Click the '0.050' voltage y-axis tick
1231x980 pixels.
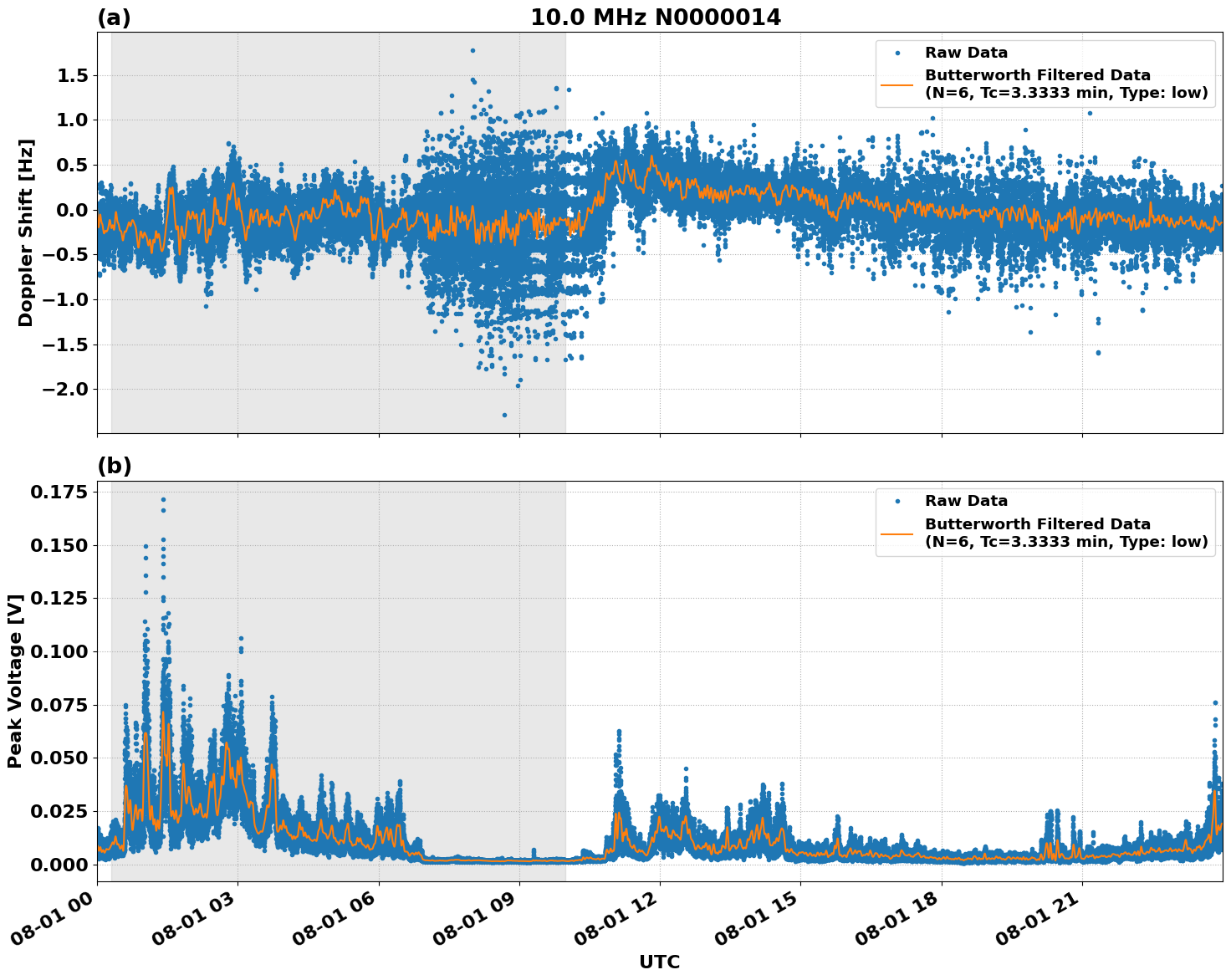pyautogui.click(x=59, y=758)
